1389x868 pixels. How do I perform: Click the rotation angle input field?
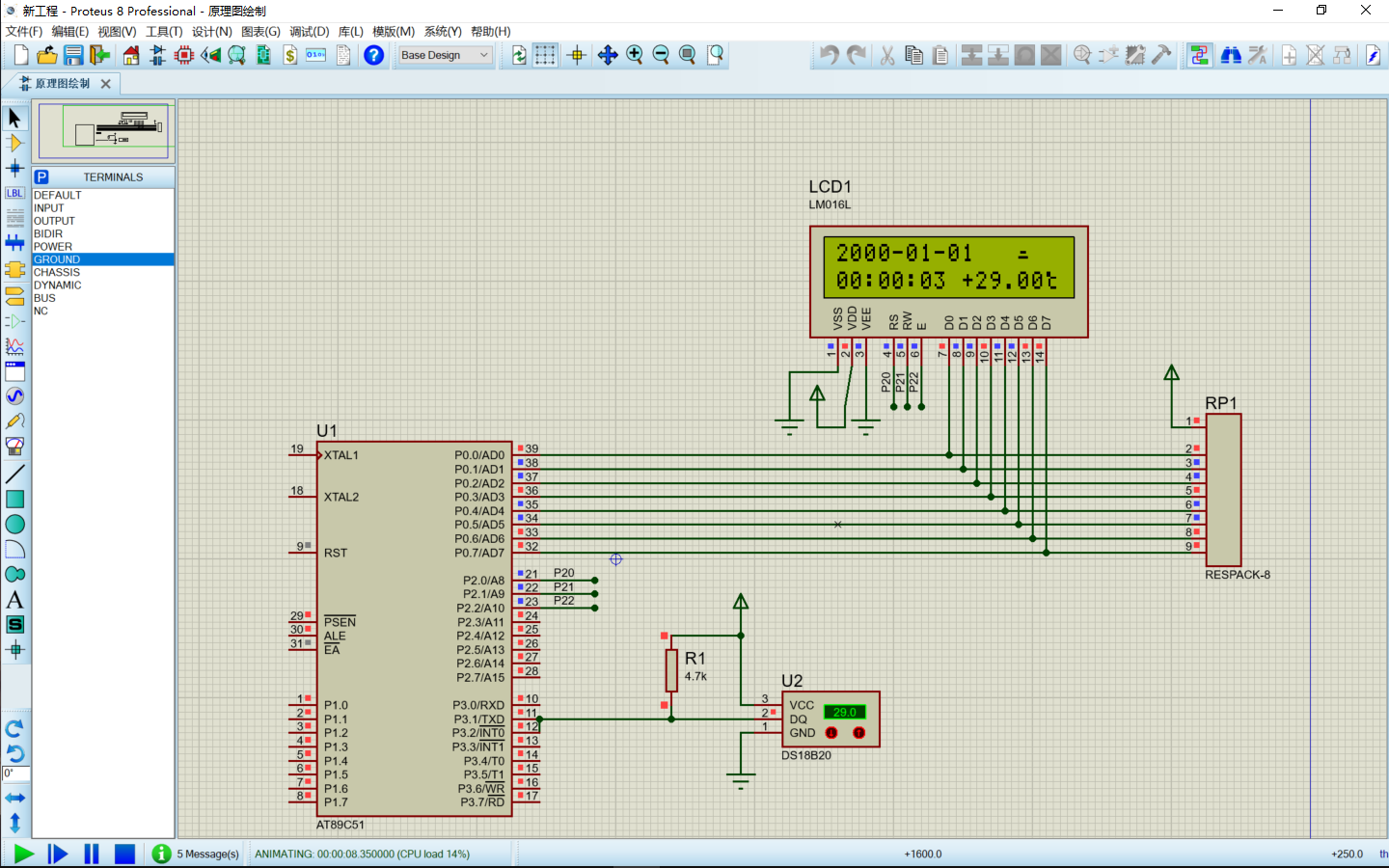[x=15, y=773]
